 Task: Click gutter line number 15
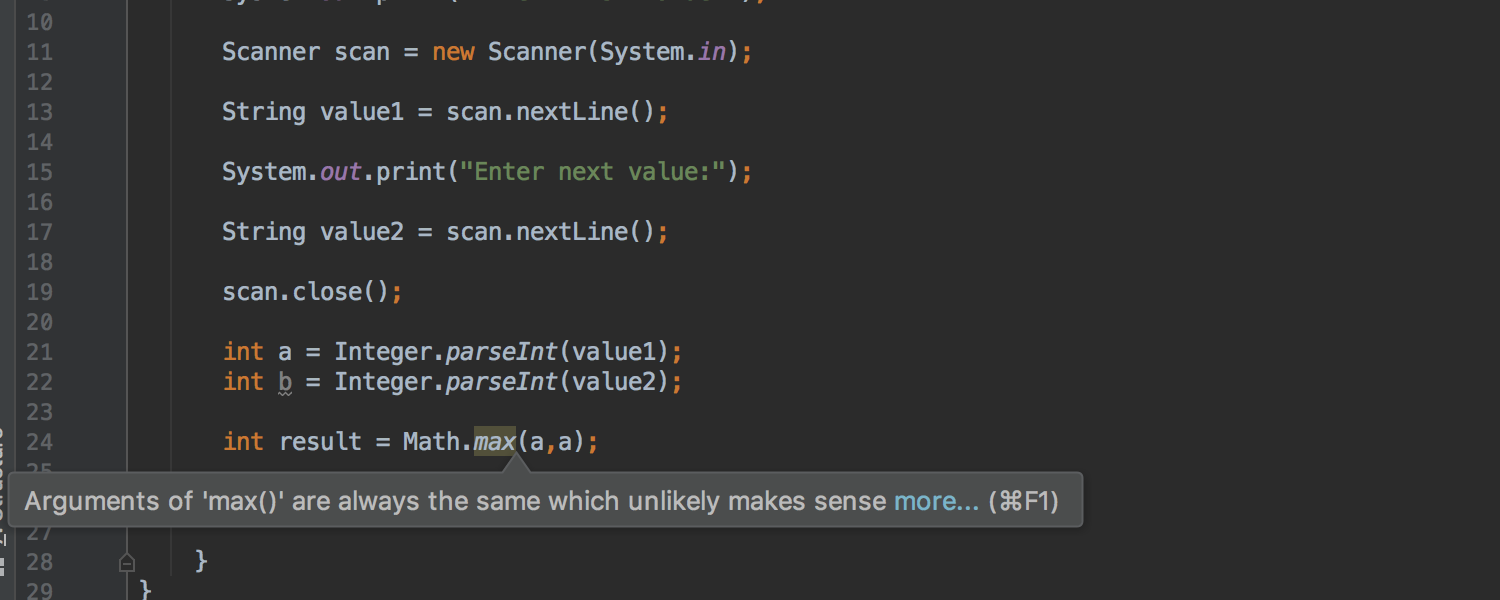(39, 172)
